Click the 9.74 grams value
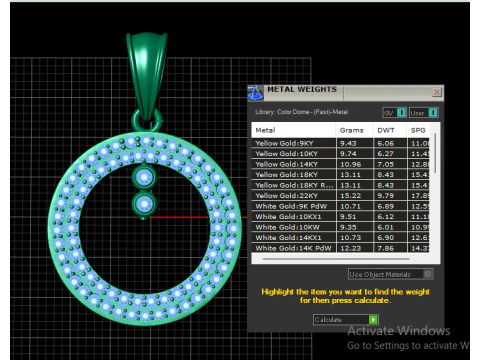The width and height of the screenshot is (480, 360). point(348,154)
